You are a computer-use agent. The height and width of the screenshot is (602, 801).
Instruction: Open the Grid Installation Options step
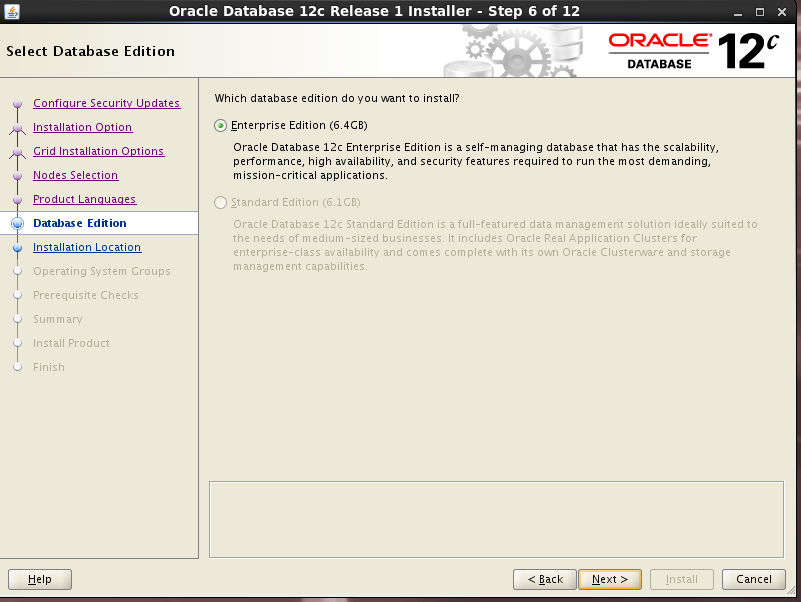[99, 151]
